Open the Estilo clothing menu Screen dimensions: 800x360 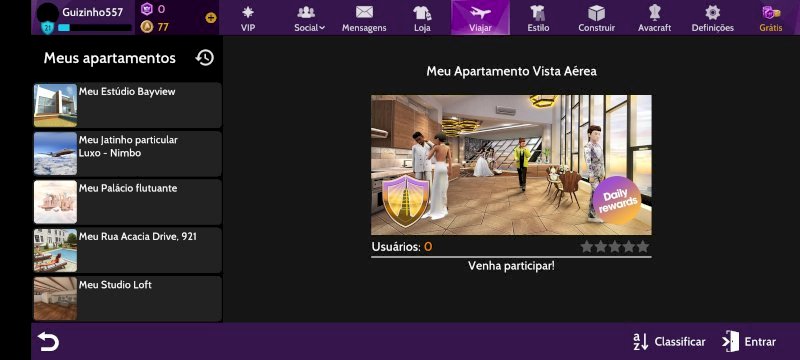pyautogui.click(x=538, y=18)
